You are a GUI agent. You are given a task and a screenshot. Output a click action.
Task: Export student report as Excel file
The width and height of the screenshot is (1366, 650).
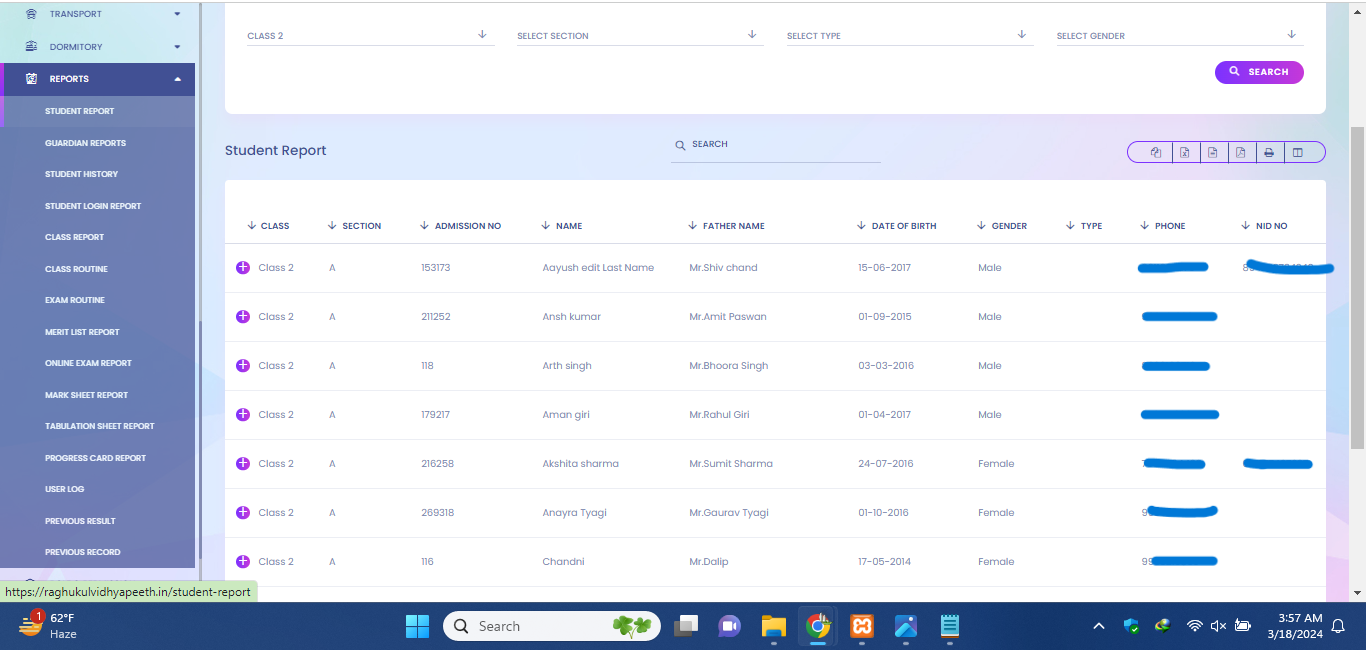tap(1184, 153)
